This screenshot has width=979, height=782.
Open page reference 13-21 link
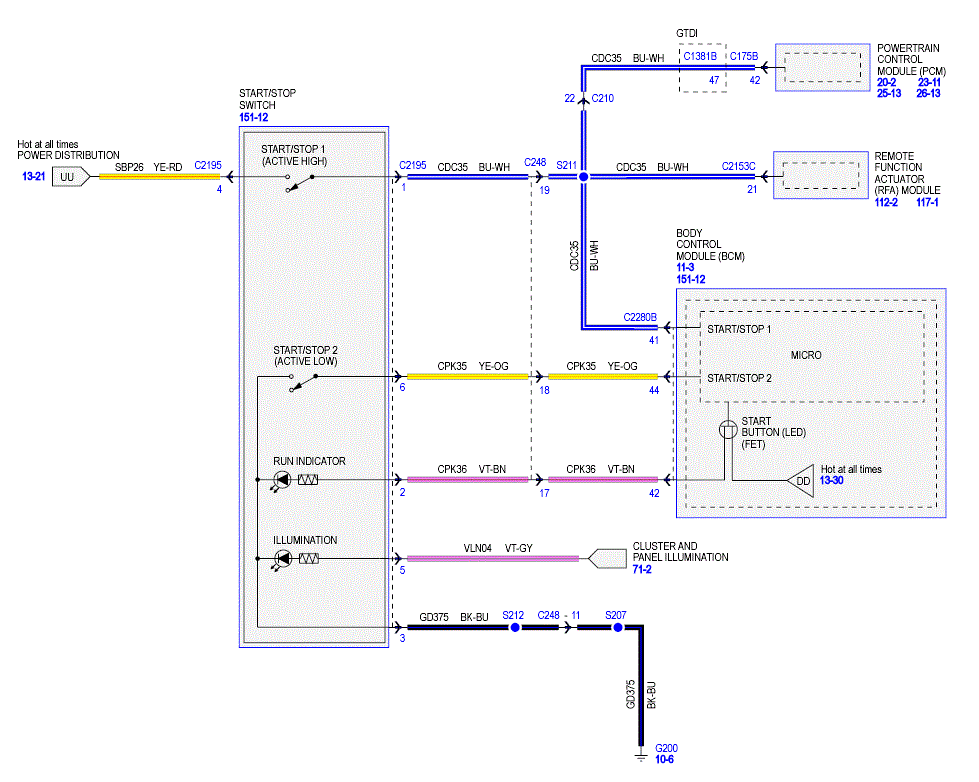[x=34, y=177]
